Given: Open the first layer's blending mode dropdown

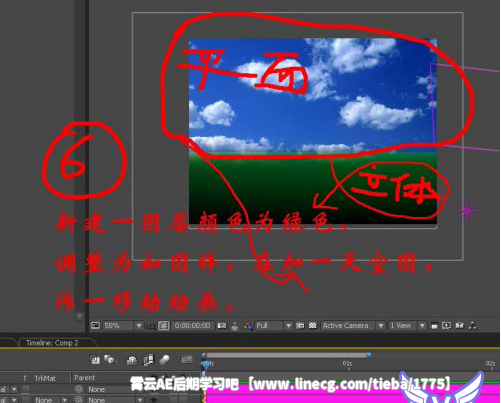Looking at the screenshot, I should coord(9,389).
